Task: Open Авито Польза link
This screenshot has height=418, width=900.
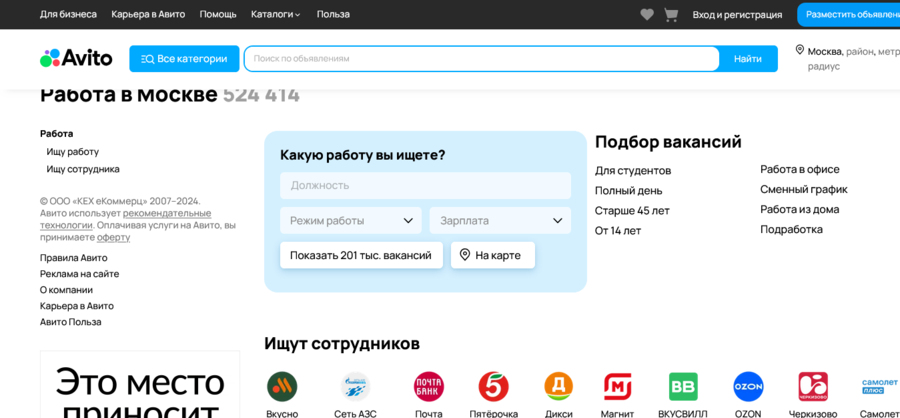Action: pos(71,322)
